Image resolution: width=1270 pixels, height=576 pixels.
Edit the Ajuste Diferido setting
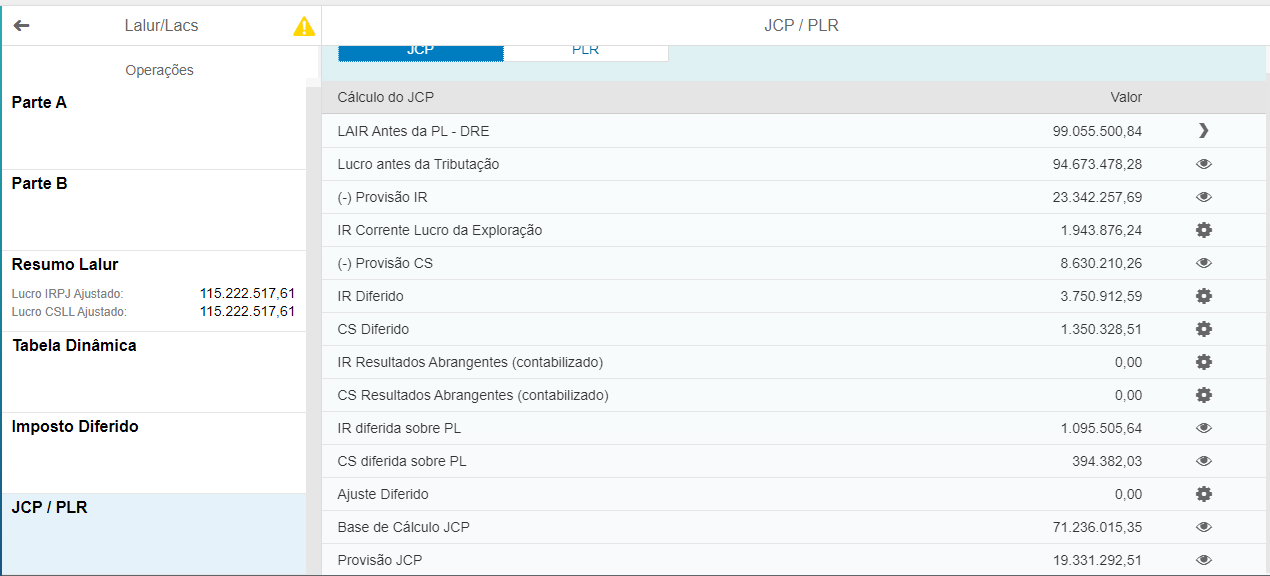coord(1204,494)
